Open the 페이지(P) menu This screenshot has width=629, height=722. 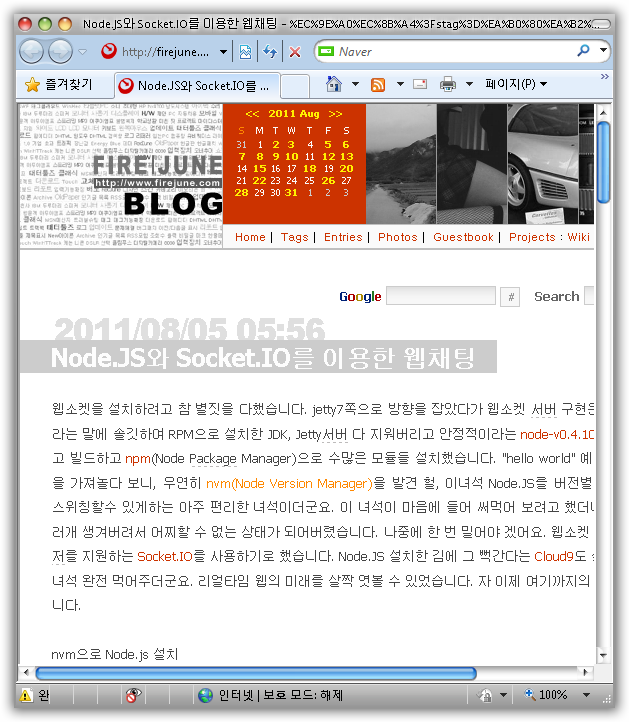coord(516,84)
